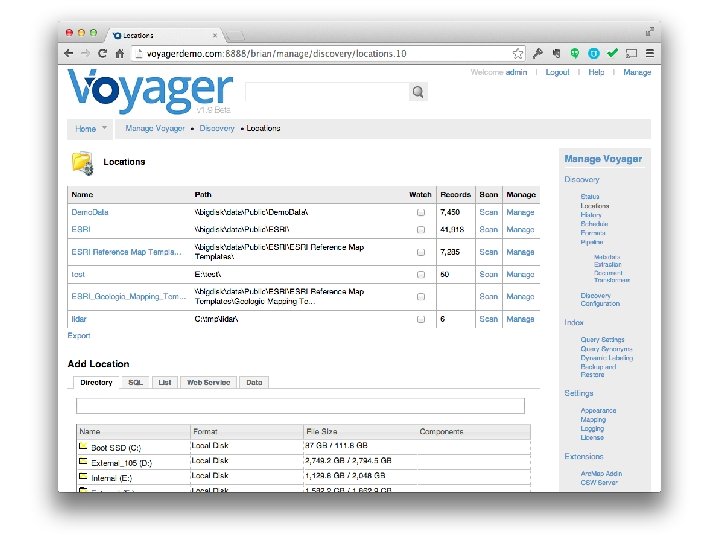Reload the page with the refresh icon
The image size is (720, 540).
[x=102, y=53]
